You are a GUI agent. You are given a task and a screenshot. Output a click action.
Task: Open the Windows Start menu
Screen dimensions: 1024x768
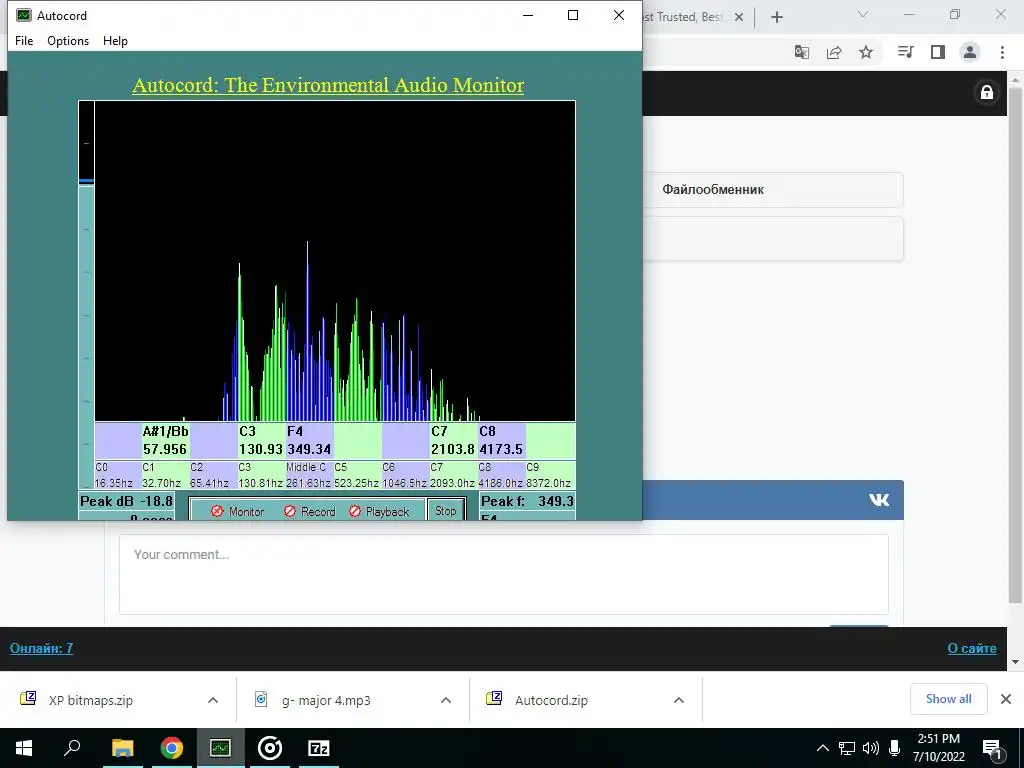click(x=24, y=748)
